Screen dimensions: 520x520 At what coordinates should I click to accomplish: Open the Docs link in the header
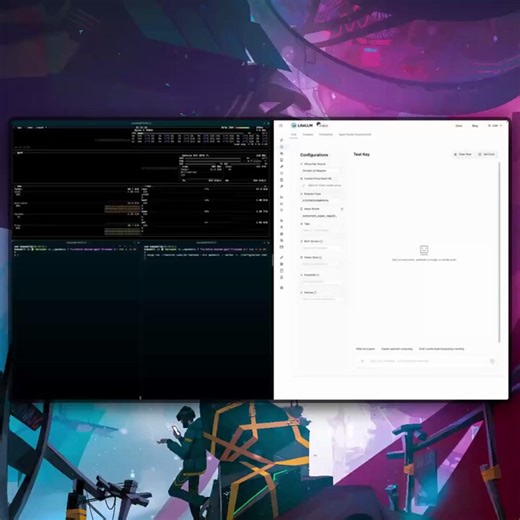459,126
